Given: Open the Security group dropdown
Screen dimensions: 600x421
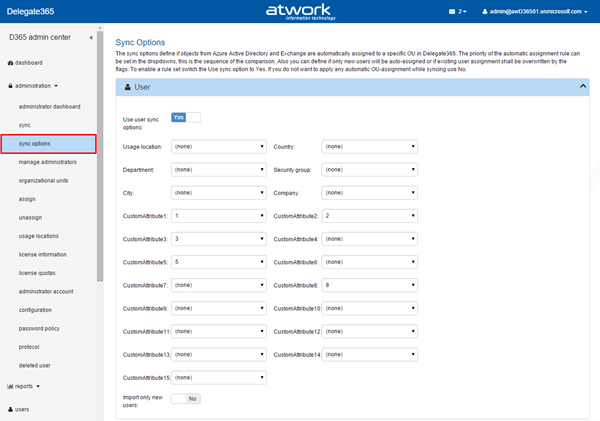Looking at the screenshot, I should [x=369, y=170].
